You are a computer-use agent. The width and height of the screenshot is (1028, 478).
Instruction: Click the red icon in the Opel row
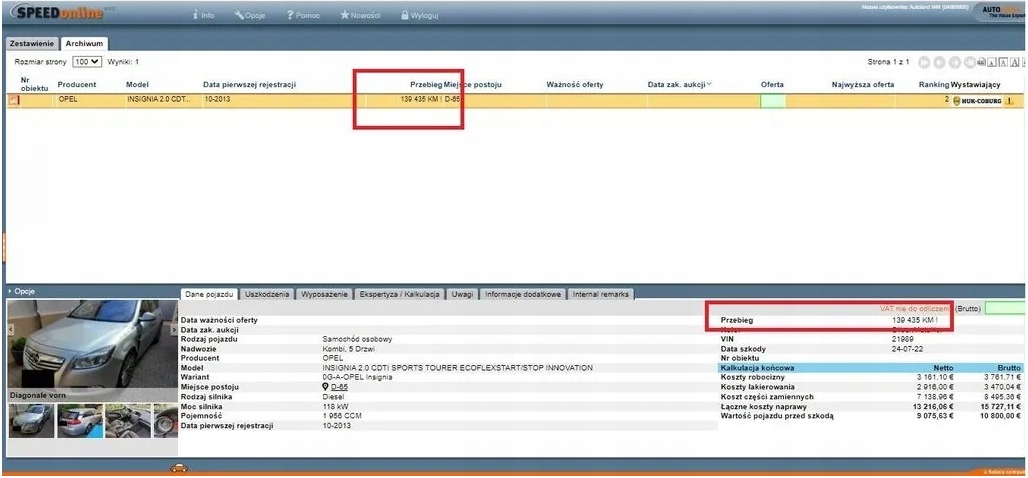point(14,100)
